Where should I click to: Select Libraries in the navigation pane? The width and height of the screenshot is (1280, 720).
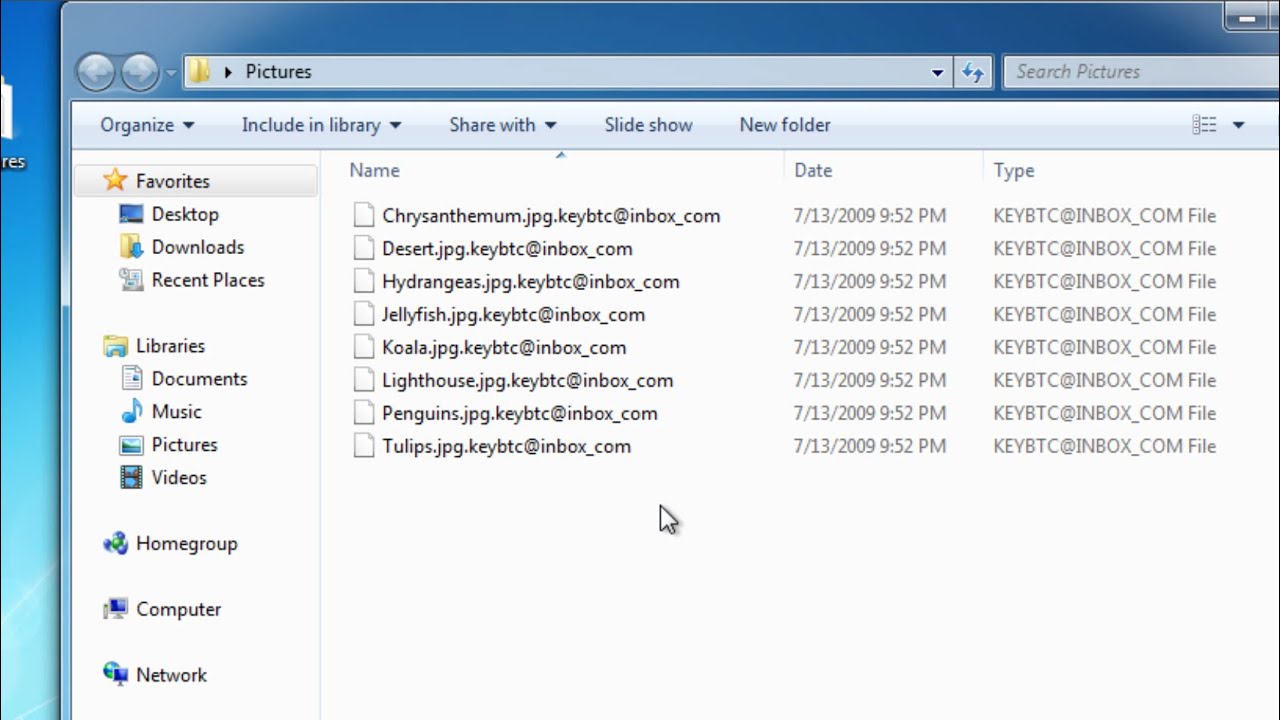pos(170,346)
